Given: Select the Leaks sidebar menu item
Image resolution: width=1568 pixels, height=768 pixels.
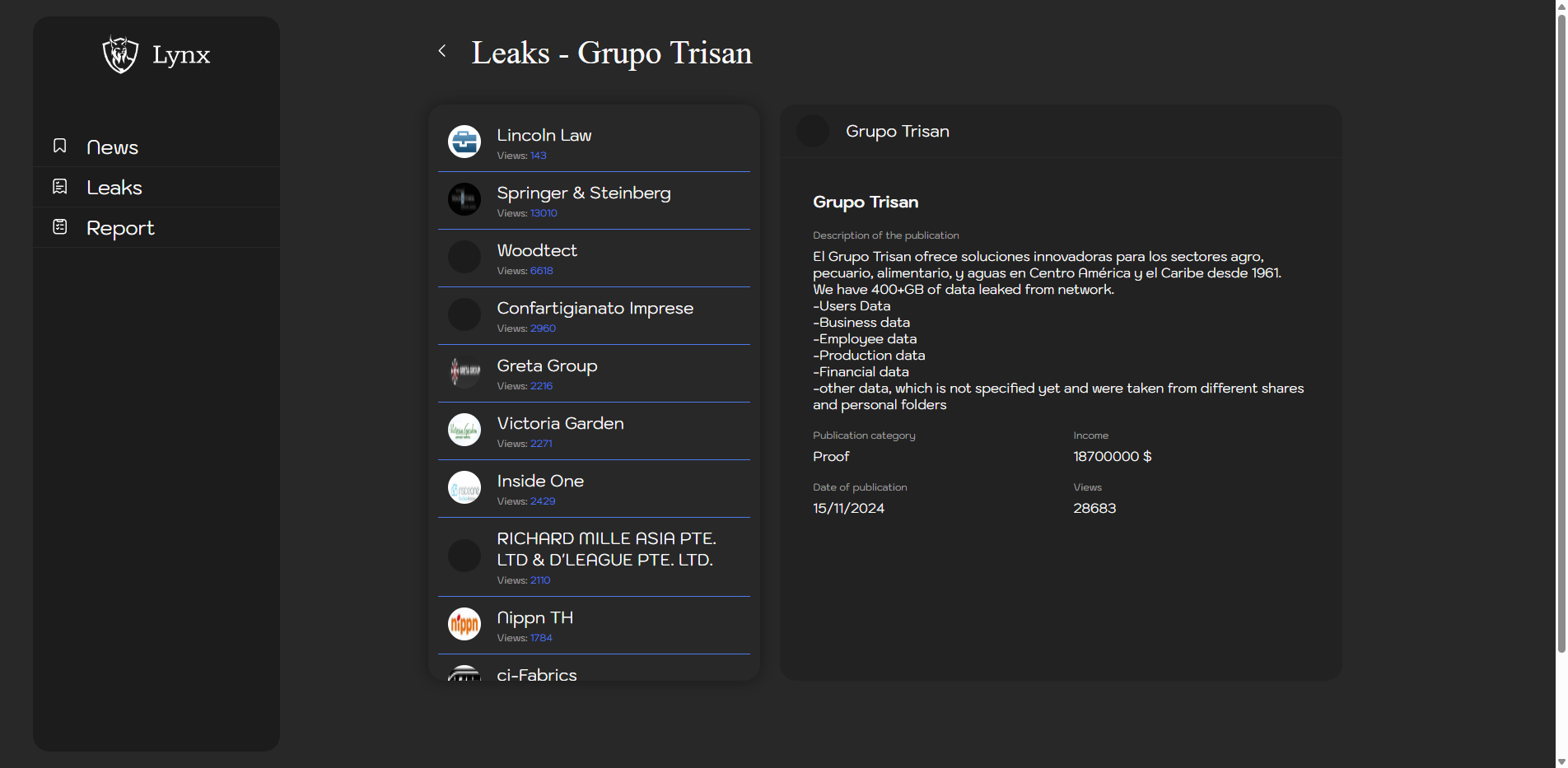Looking at the screenshot, I should coord(114,188).
